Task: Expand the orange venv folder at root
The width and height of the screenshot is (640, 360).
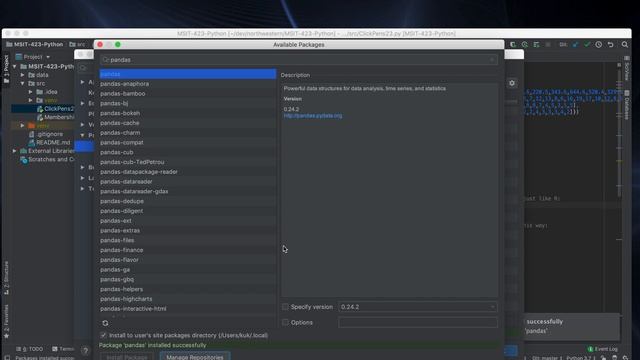Action: pyautogui.click(x=22, y=126)
